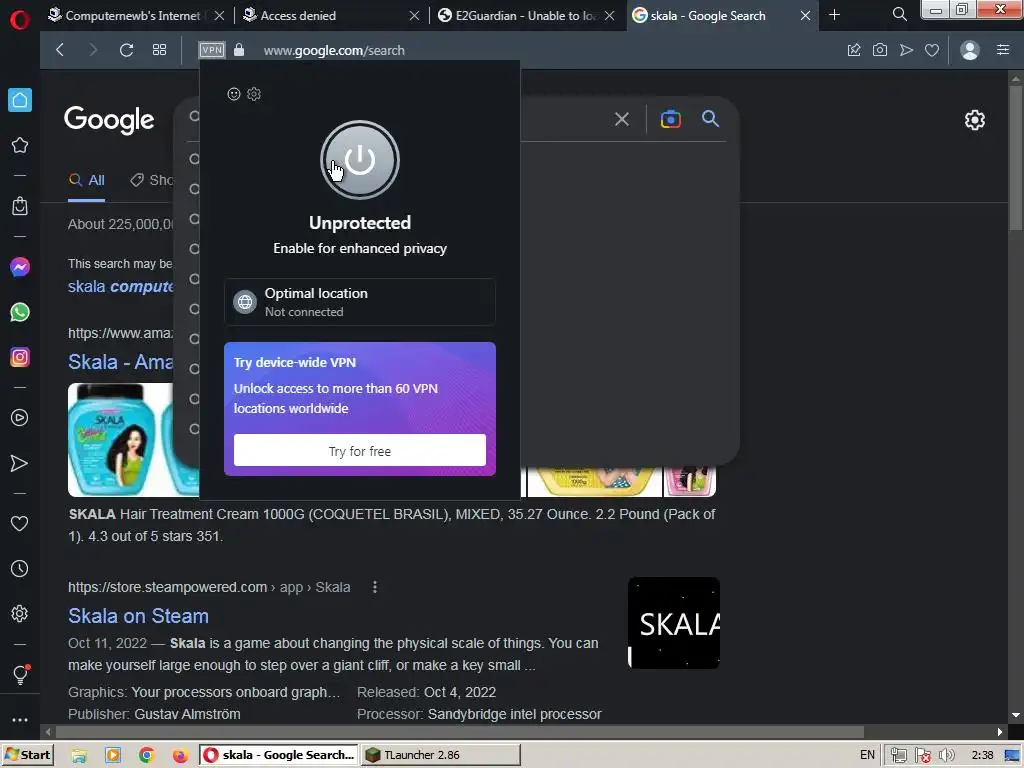Open History clock in sidebar
1024x768 pixels.
tap(20, 569)
